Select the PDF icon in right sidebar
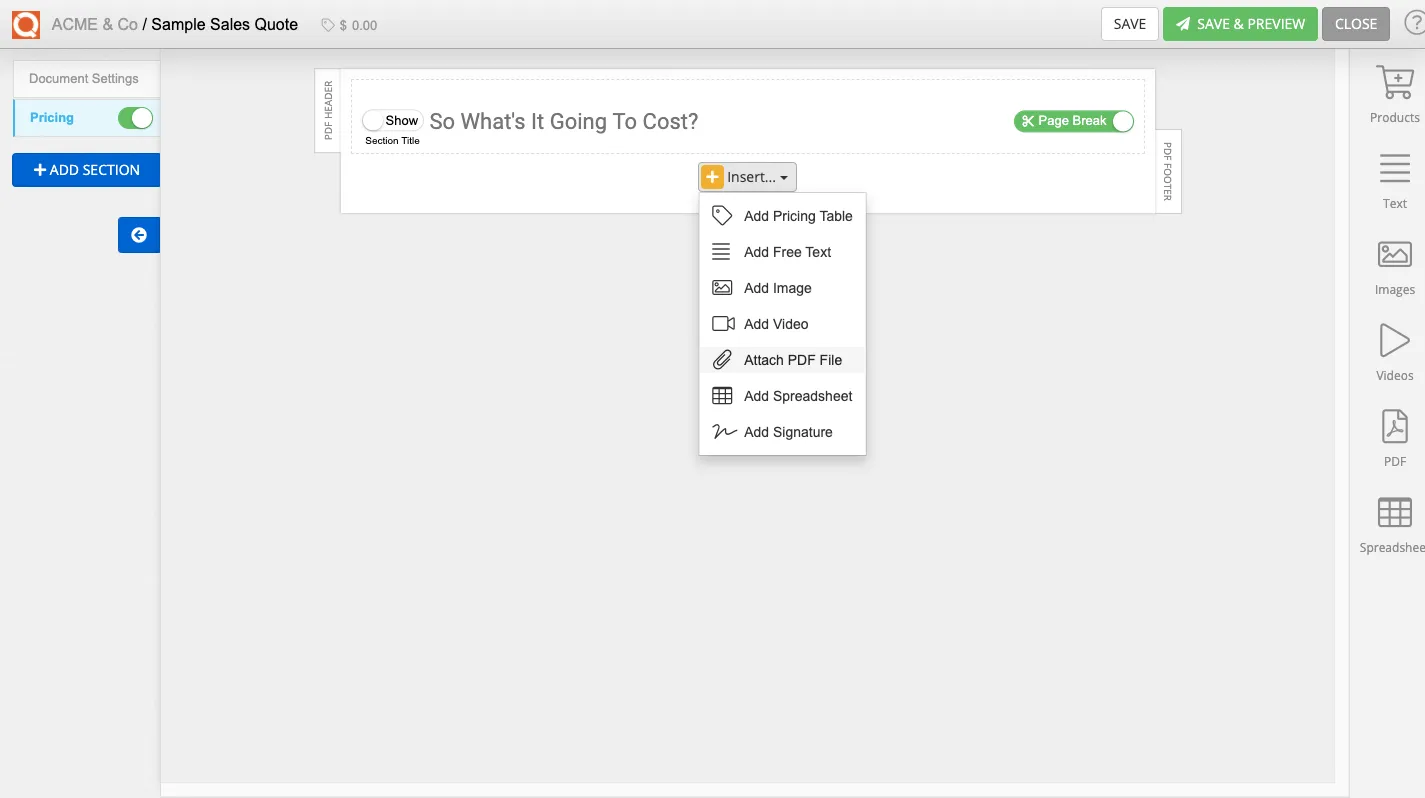The width and height of the screenshot is (1425, 798). (x=1394, y=427)
